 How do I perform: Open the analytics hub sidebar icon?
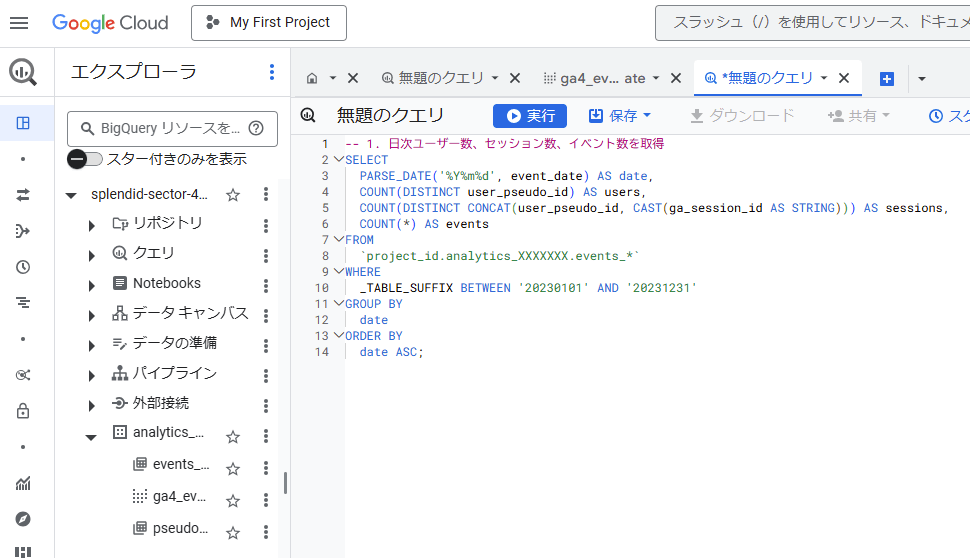pyautogui.click(x=23, y=375)
